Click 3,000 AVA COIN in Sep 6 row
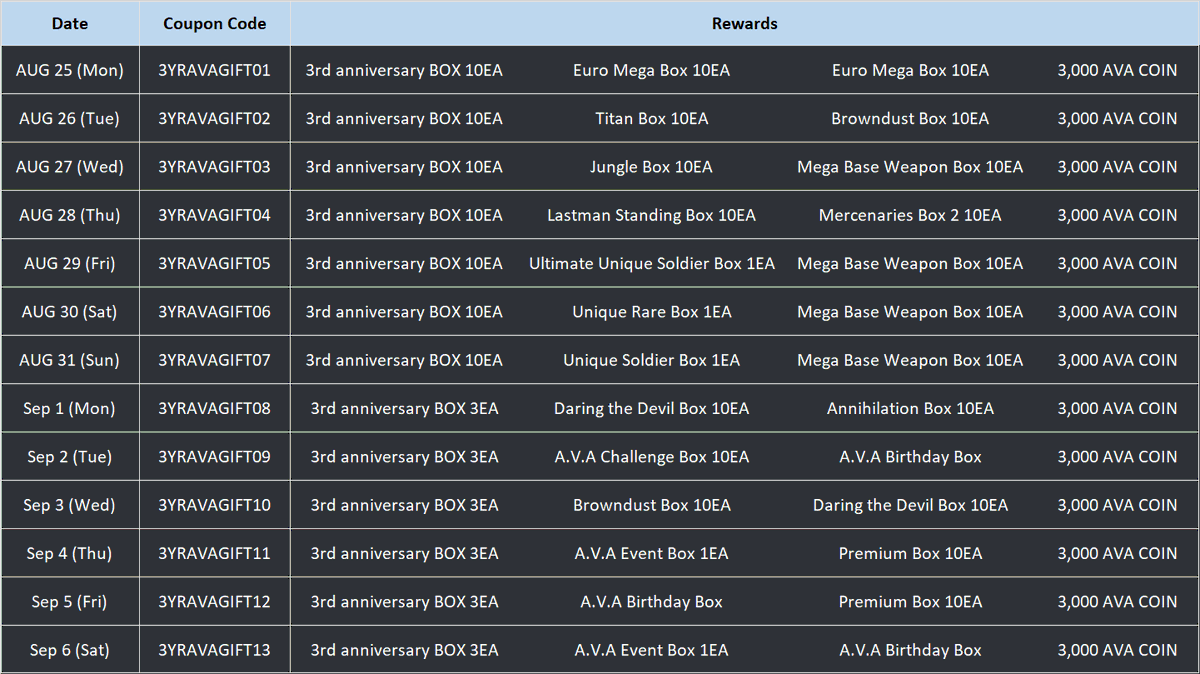Viewport: 1200px width, 674px height. [1117, 650]
